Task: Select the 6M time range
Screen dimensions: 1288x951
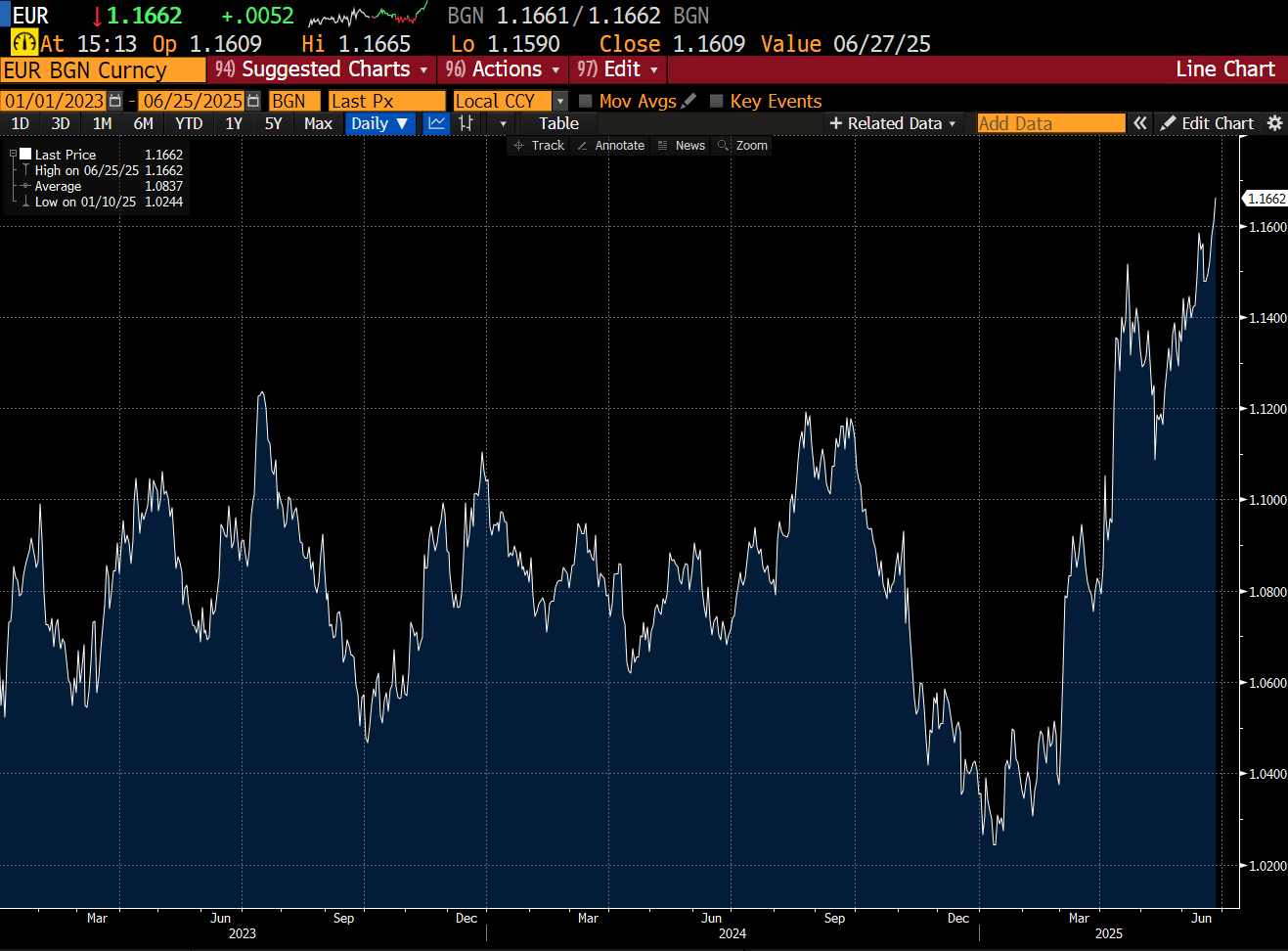Action: 143,123
